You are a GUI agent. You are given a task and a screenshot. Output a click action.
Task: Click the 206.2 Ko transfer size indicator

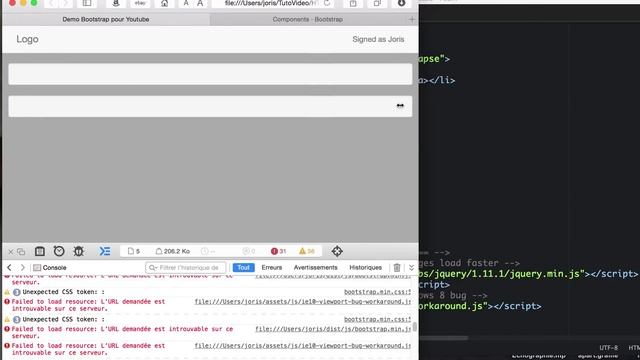point(173,251)
